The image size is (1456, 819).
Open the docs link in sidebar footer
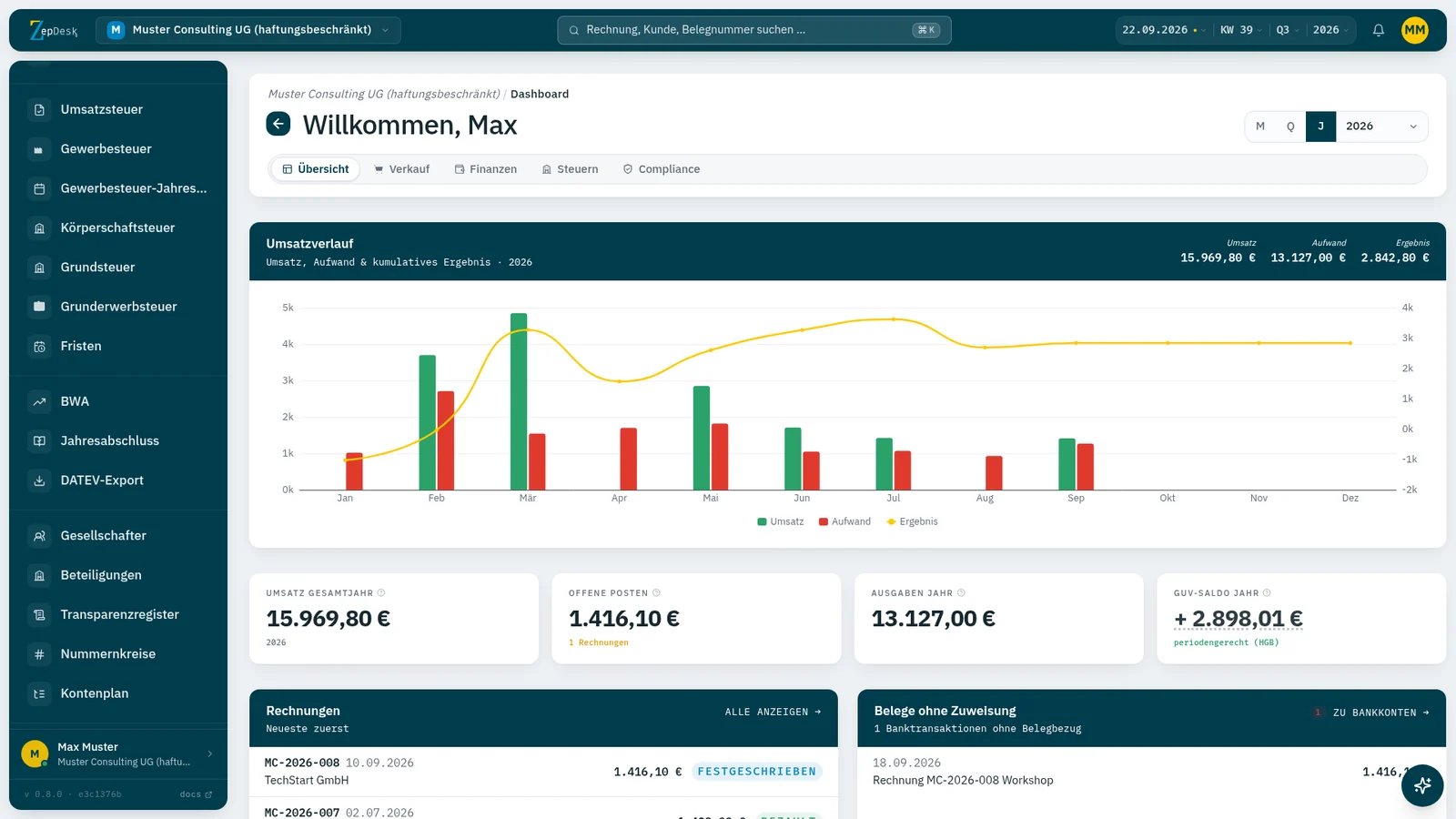coord(196,794)
